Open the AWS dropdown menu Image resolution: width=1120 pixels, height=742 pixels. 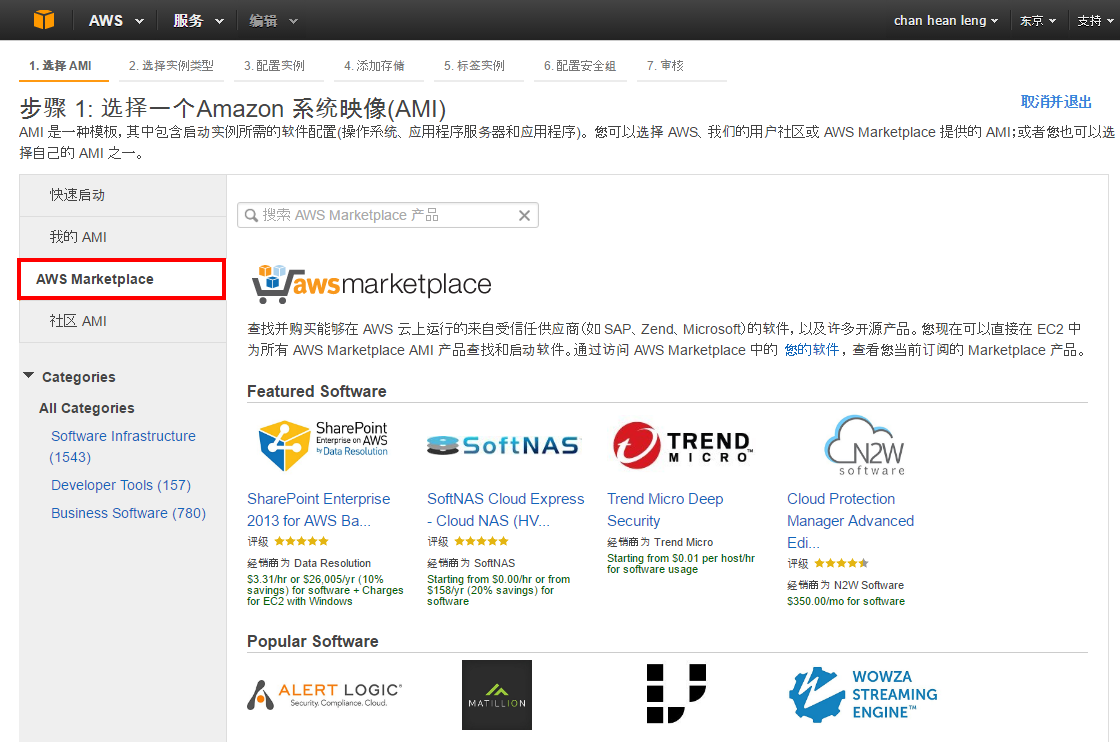tap(116, 21)
